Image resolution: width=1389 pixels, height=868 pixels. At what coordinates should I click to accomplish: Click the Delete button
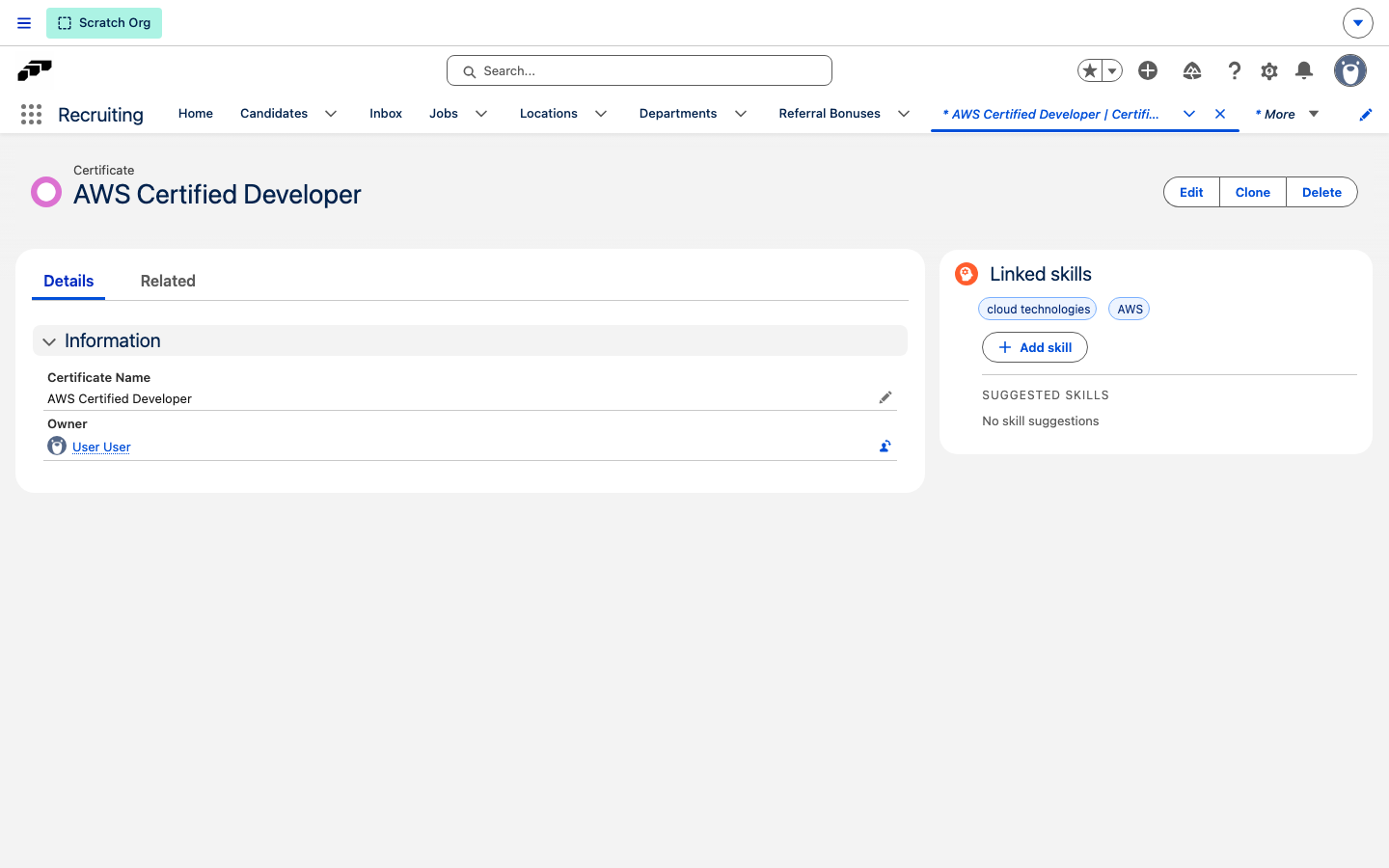(x=1321, y=192)
